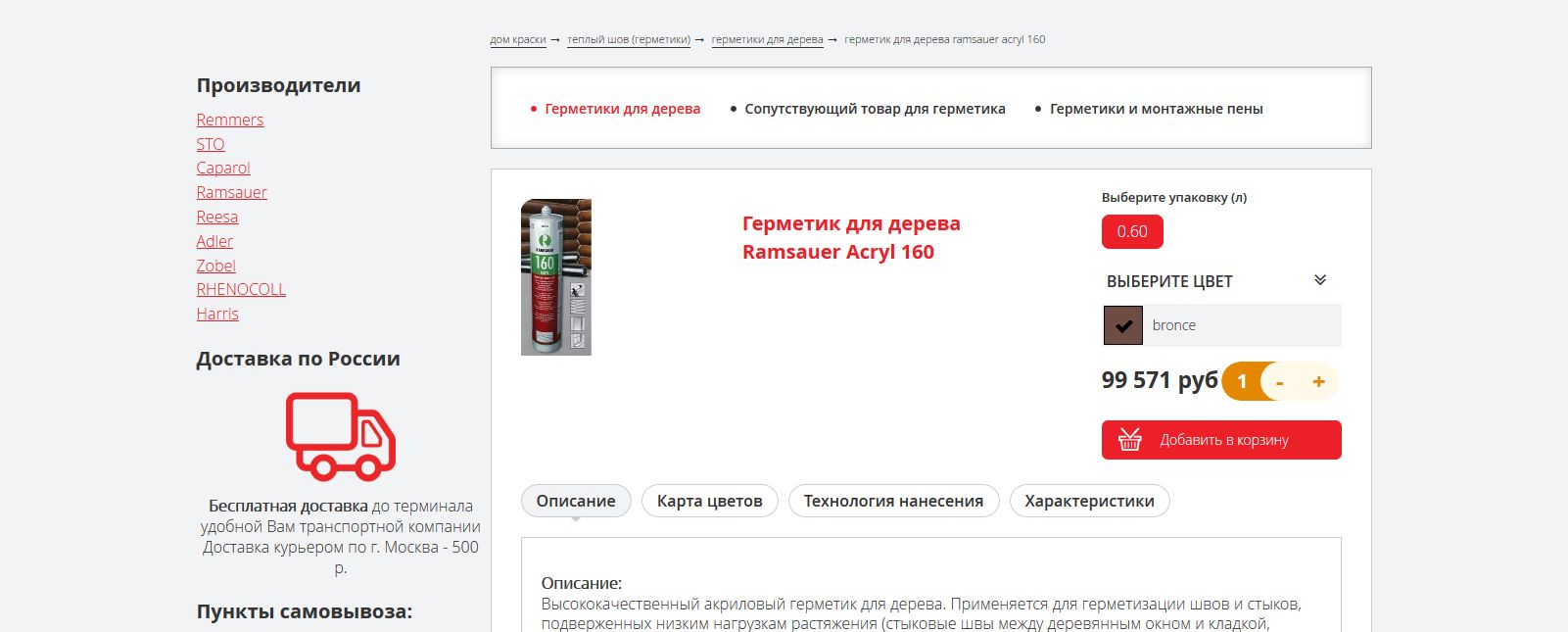Click the bronce color name text
Viewport: 1568px width, 632px height.
pos(1174,325)
